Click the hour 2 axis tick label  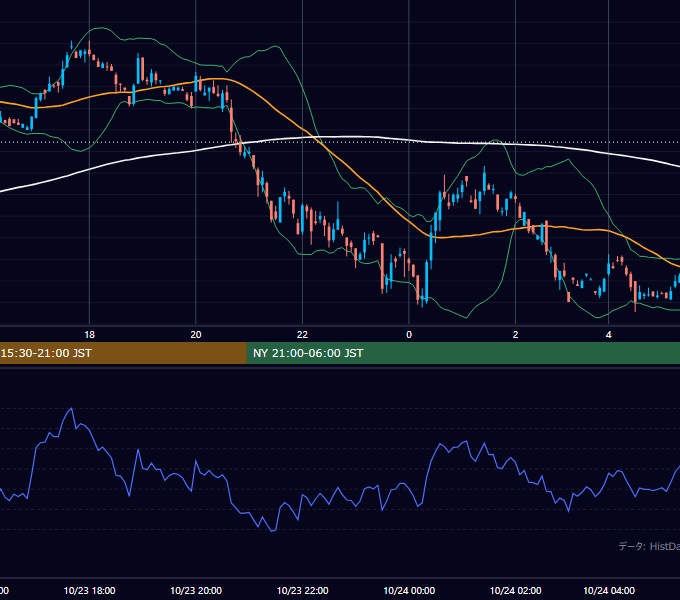[x=515, y=335]
